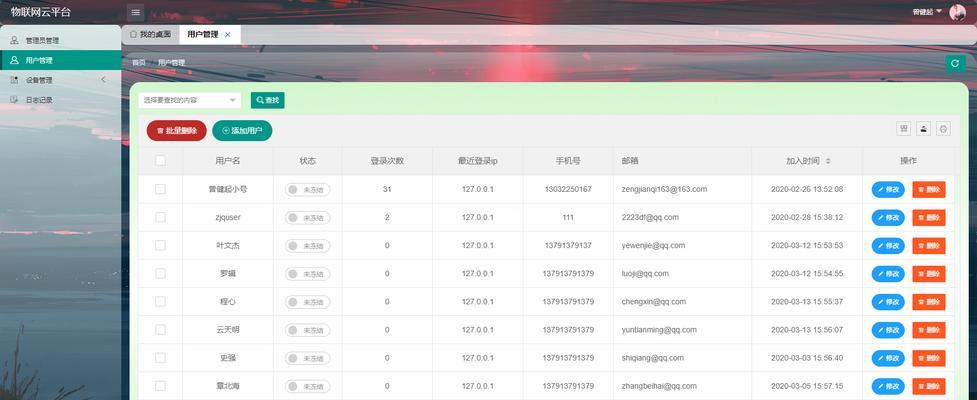
Task: Toggle the status switch for 云天明
Action: coord(308,330)
